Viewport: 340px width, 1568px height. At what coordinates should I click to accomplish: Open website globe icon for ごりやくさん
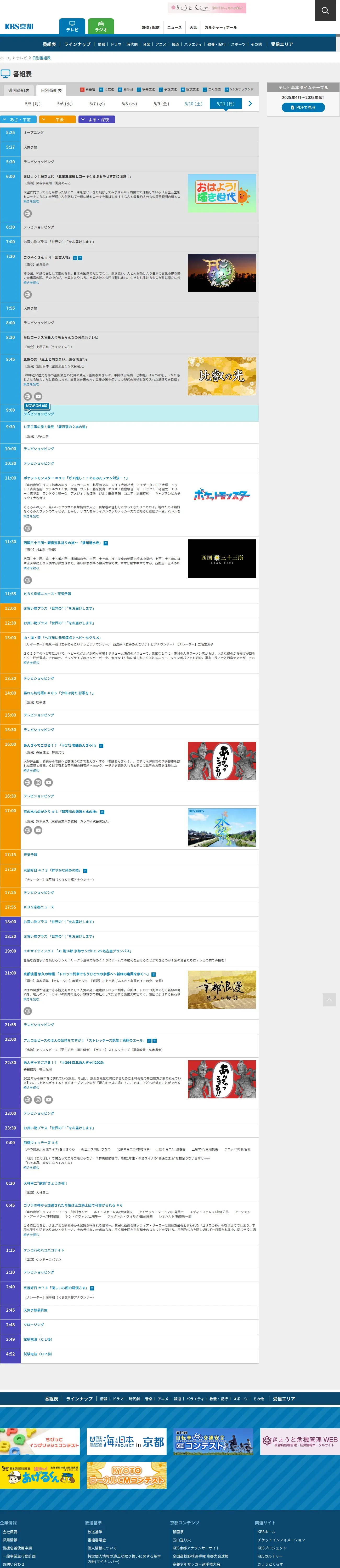tap(27, 295)
